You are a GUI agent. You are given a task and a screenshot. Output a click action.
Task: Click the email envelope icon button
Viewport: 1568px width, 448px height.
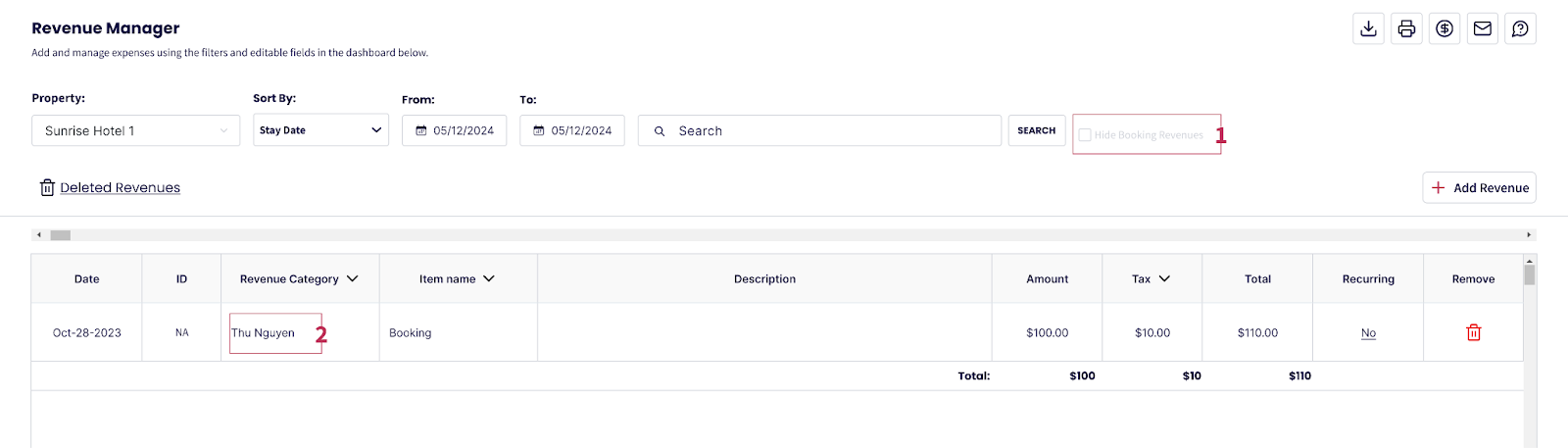pyautogui.click(x=1483, y=28)
